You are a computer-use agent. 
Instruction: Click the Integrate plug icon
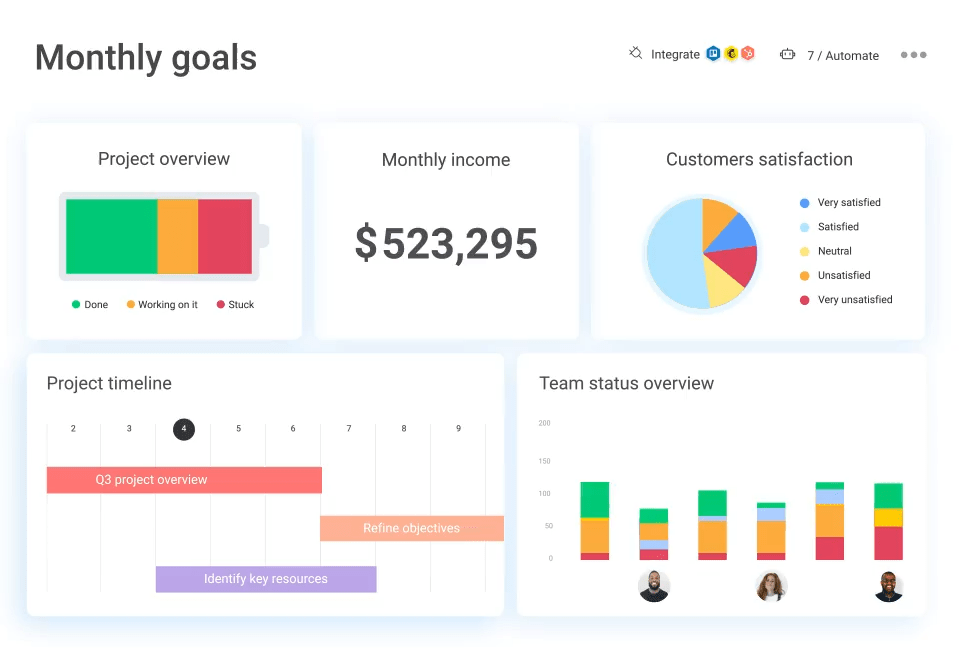click(635, 53)
